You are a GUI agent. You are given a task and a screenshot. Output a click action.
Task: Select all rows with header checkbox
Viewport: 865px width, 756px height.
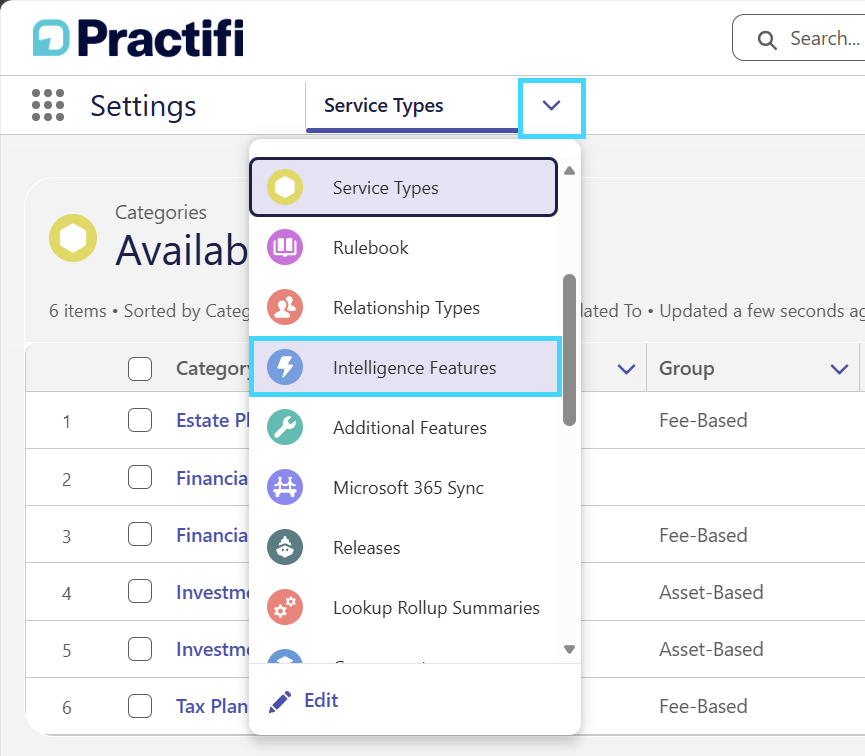pyautogui.click(x=140, y=369)
